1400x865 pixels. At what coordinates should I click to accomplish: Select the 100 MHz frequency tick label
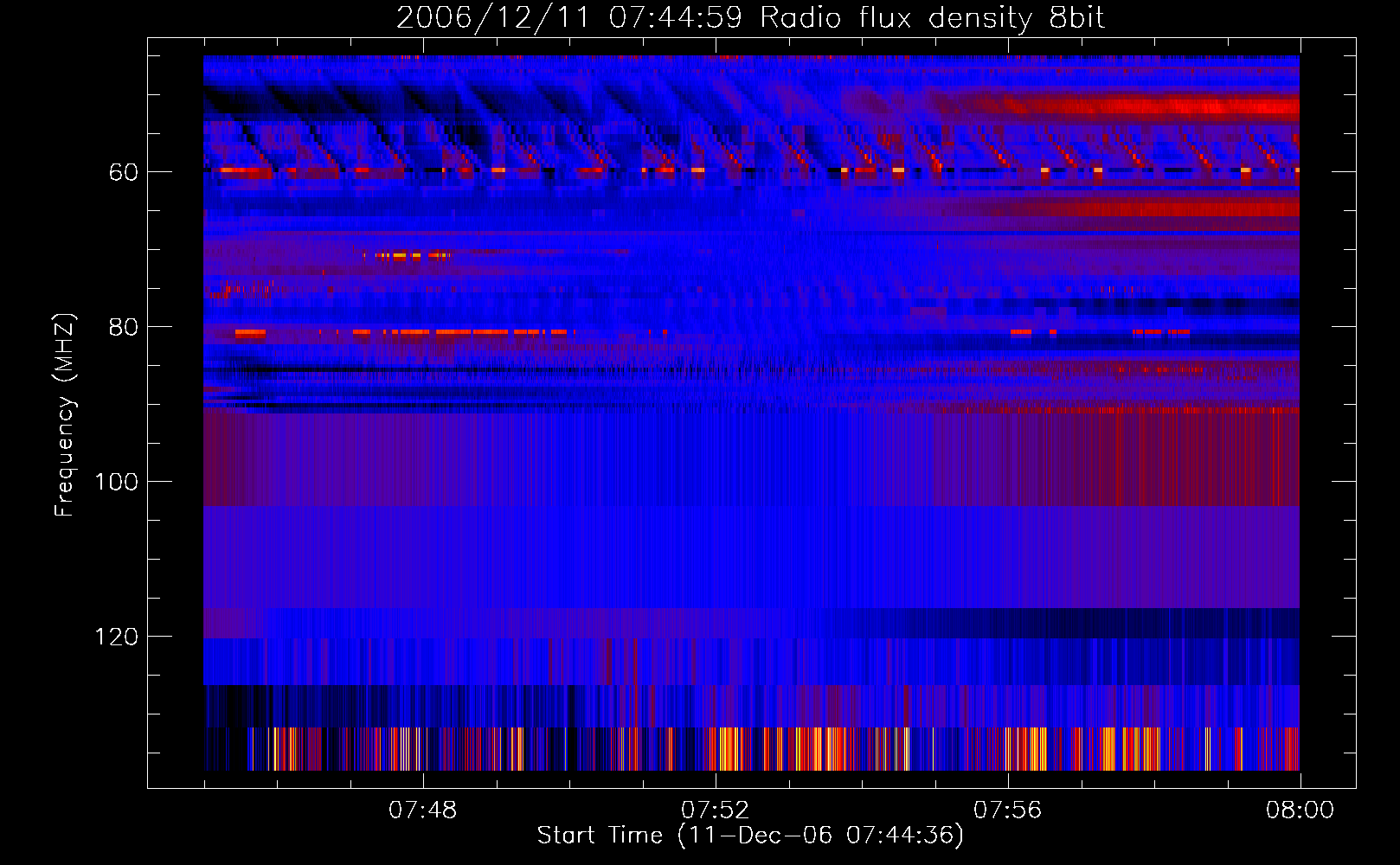point(117,482)
